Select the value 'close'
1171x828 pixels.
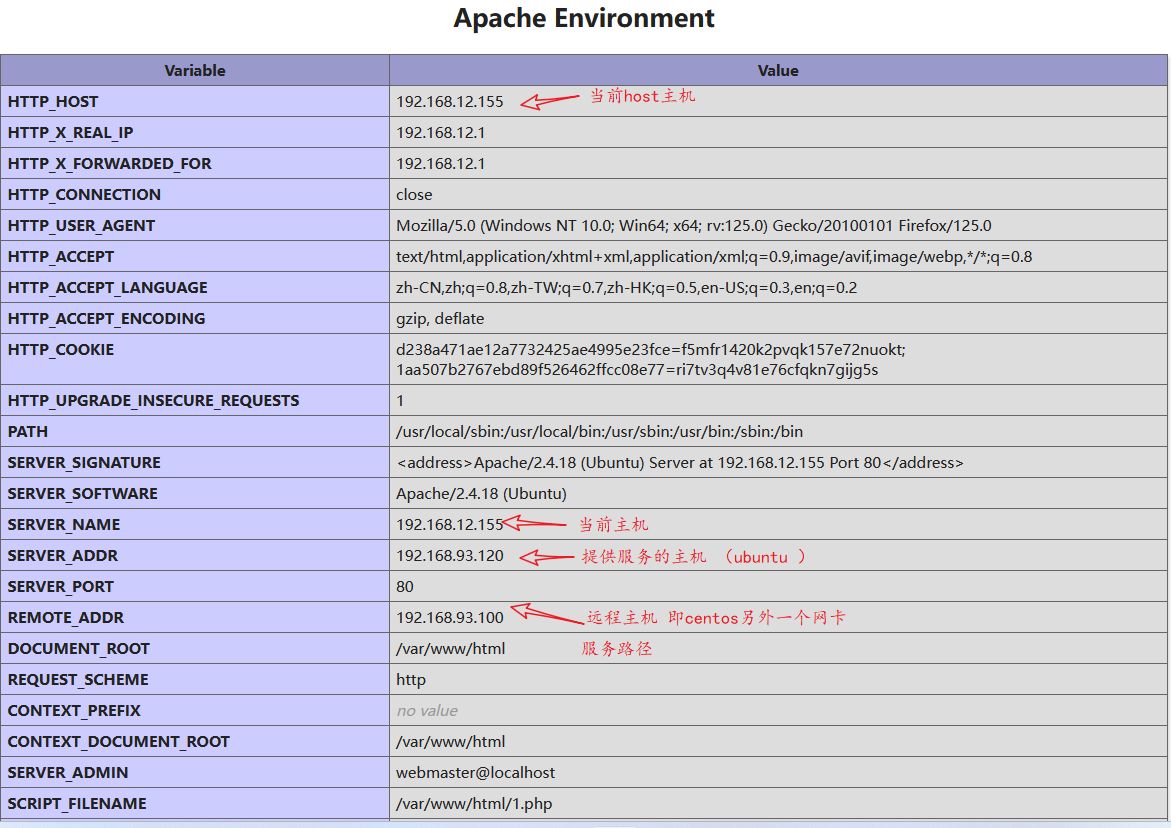click(414, 194)
